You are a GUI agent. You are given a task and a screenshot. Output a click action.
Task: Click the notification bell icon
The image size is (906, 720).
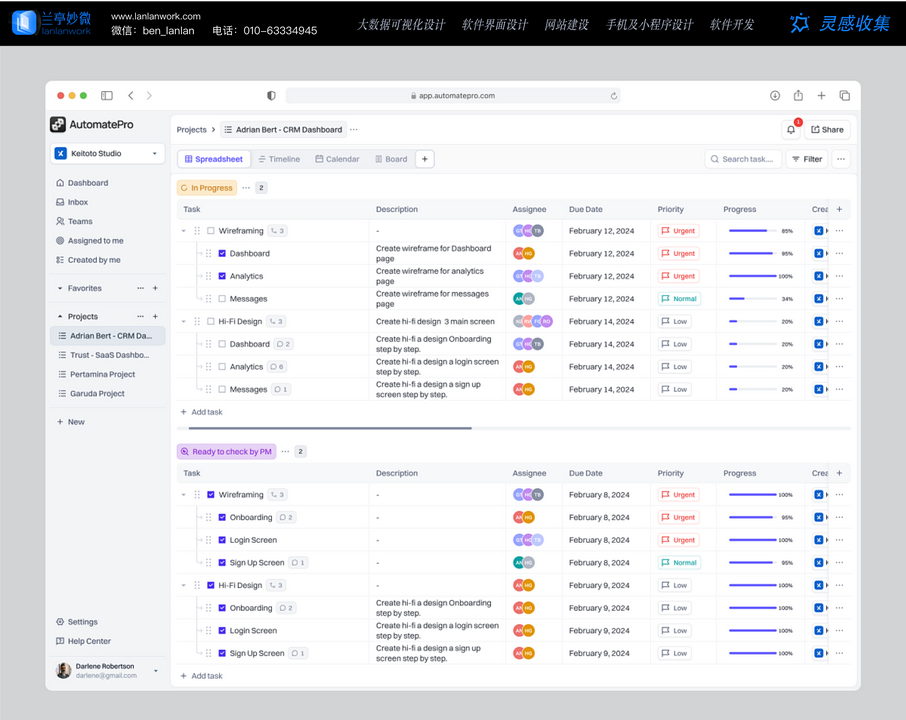791,129
